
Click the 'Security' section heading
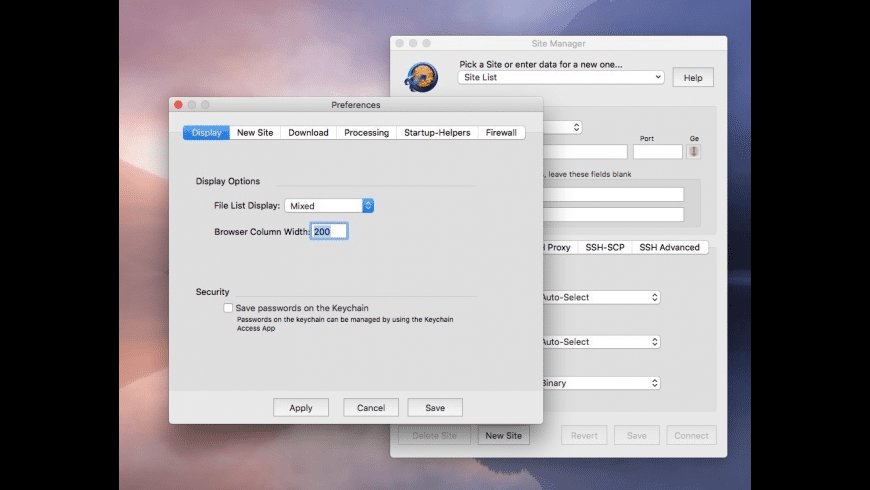[x=212, y=291]
